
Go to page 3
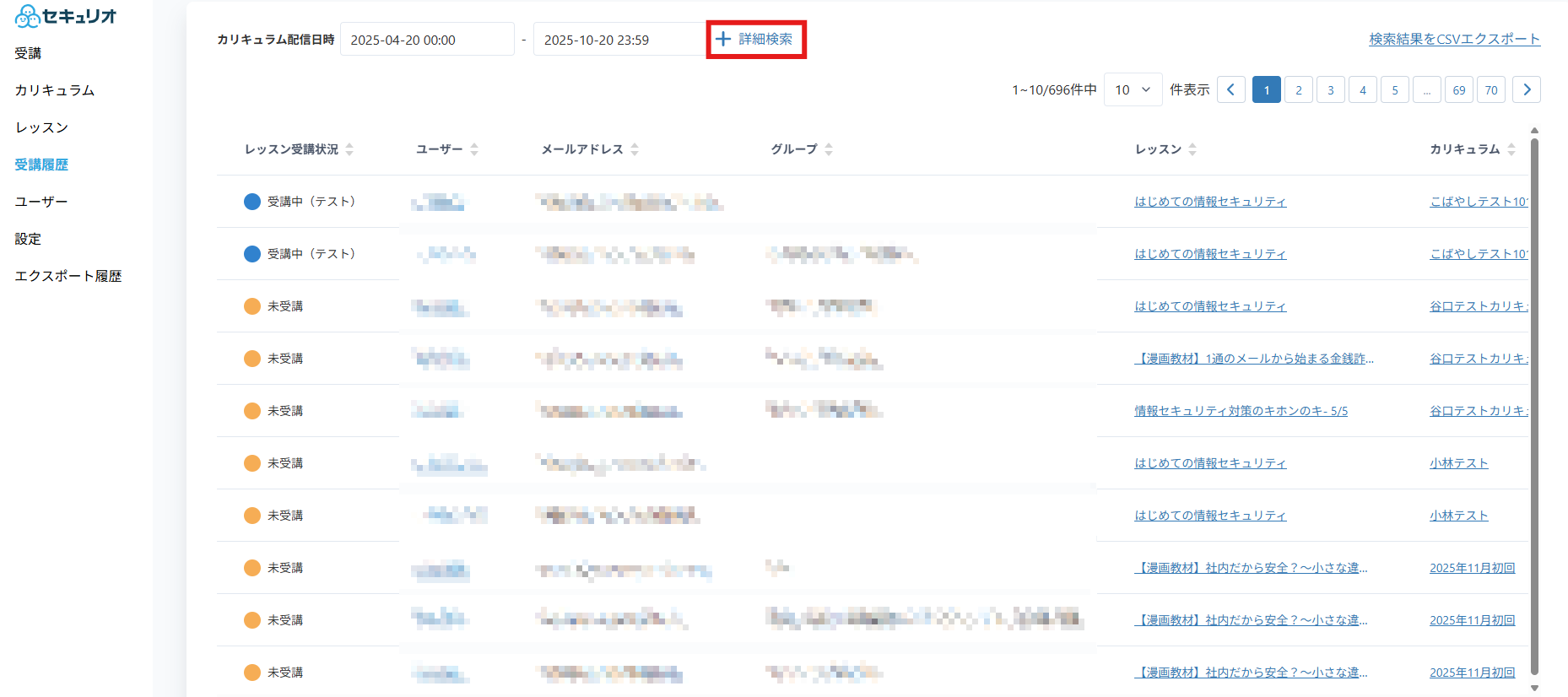tap(1331, 89)
